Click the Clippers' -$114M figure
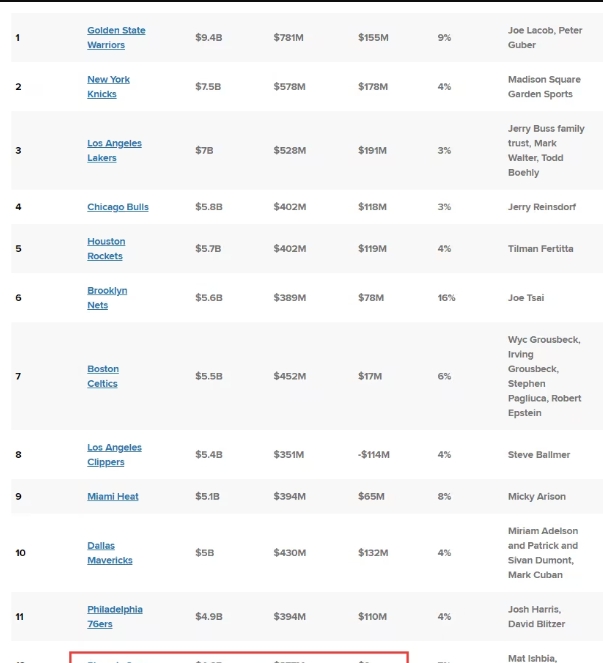 coord(373,455)
